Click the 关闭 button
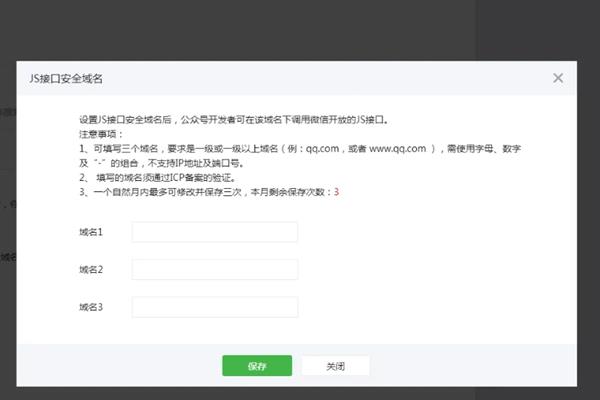 point(336,366)
